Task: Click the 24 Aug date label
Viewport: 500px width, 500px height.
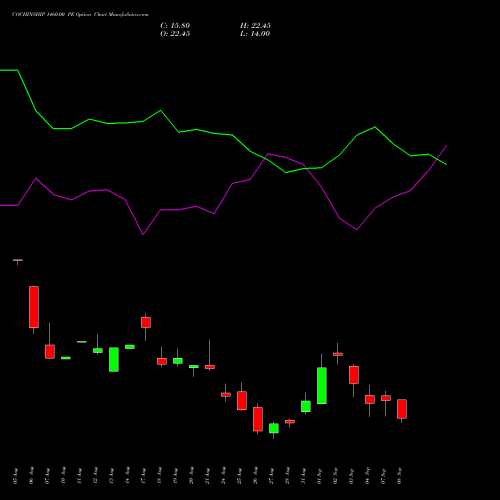Action: (x=223, y=476)
